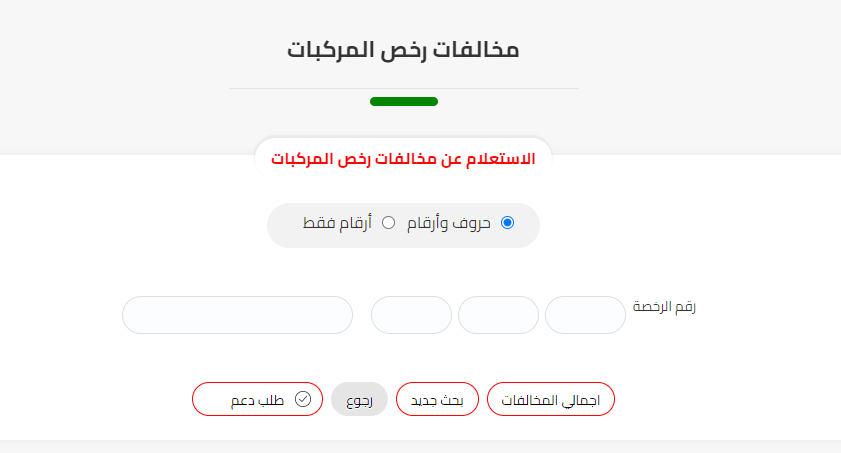Click the check-circle icon in طلب دعم
The image size is (841, 453).
303,399
